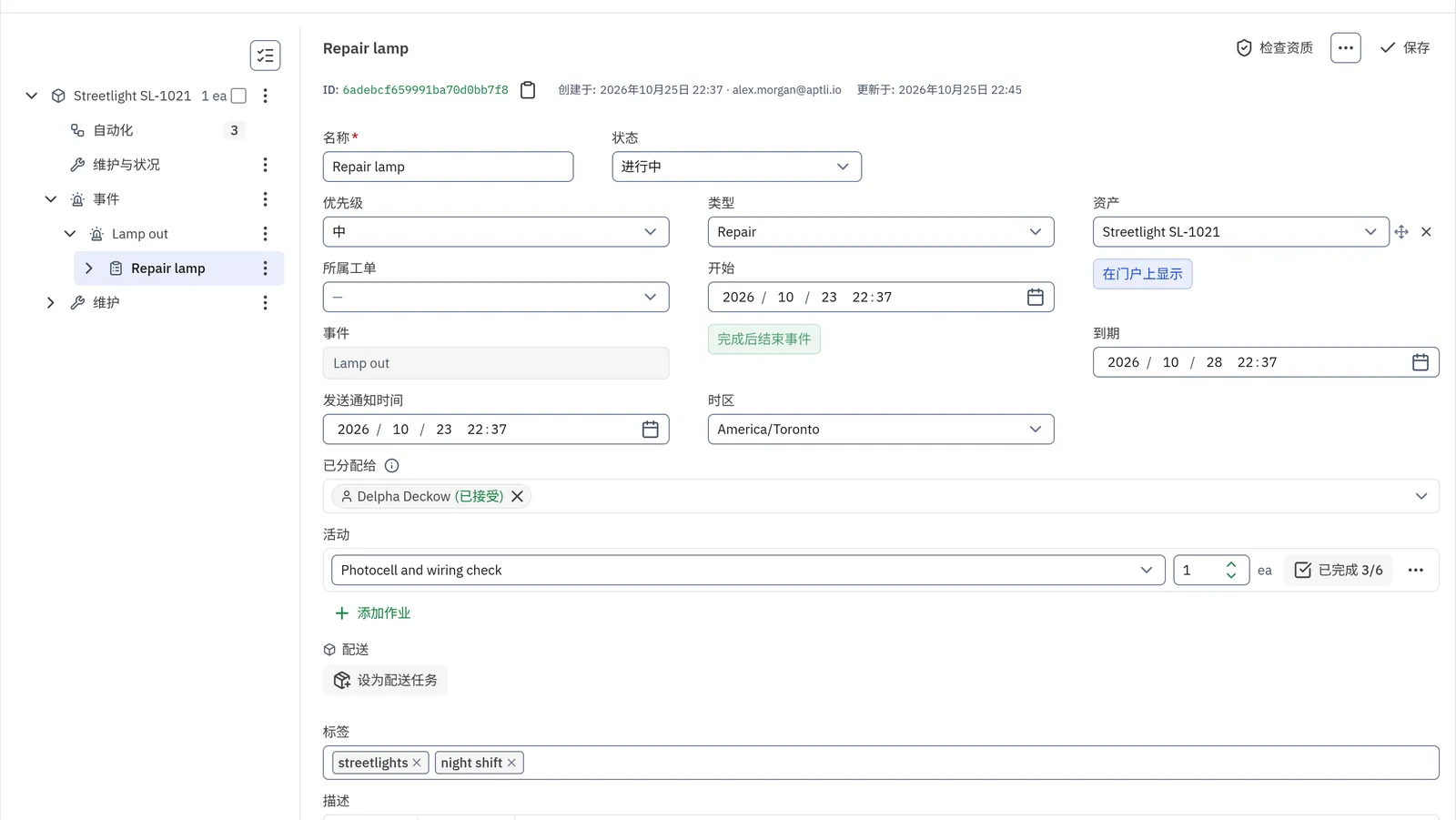
Task: Expand the Repair lamp tree node
Action: point(89,268)
